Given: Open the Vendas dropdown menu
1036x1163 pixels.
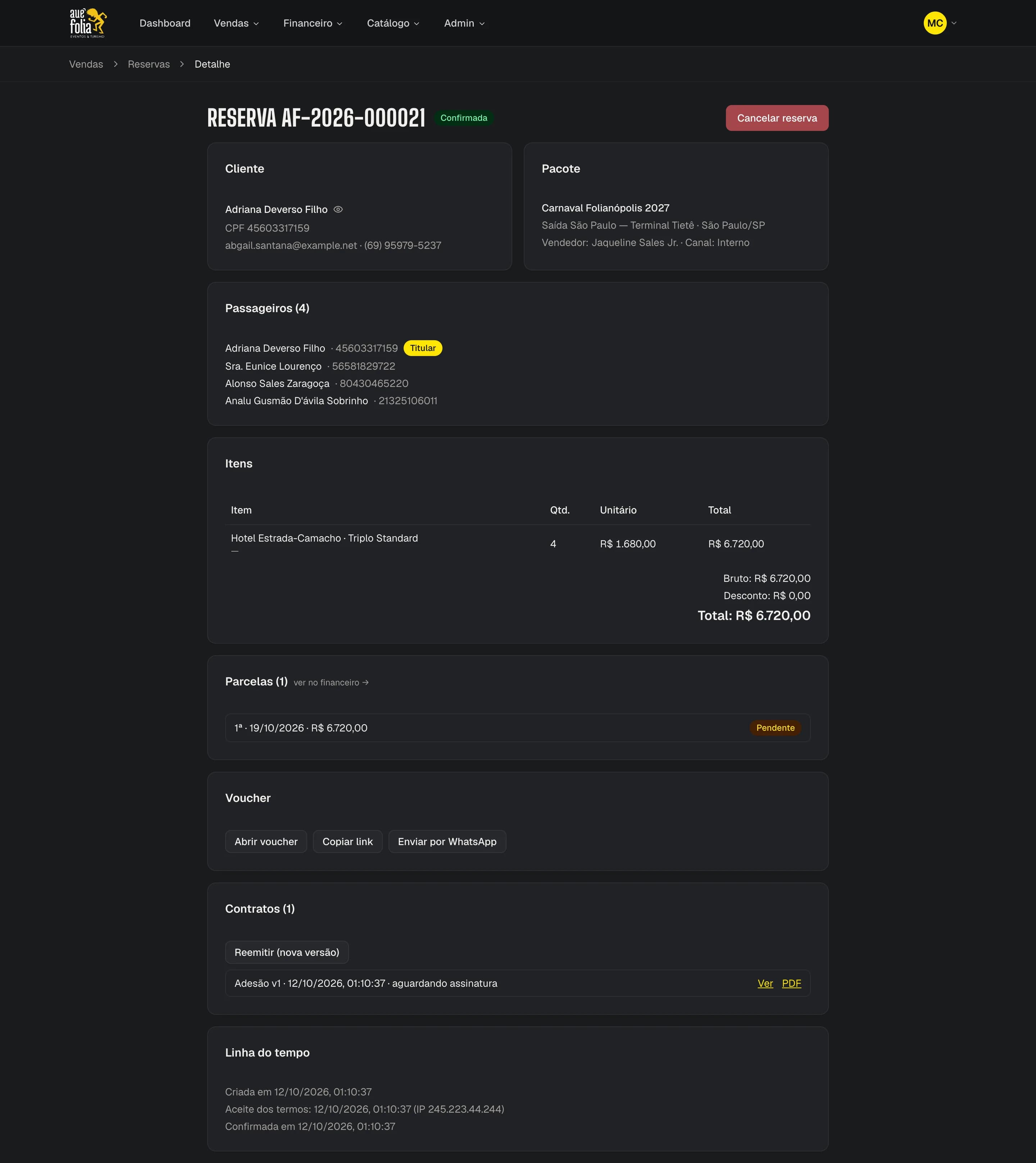Looking at the screenshot, I should tap(236, 23).
